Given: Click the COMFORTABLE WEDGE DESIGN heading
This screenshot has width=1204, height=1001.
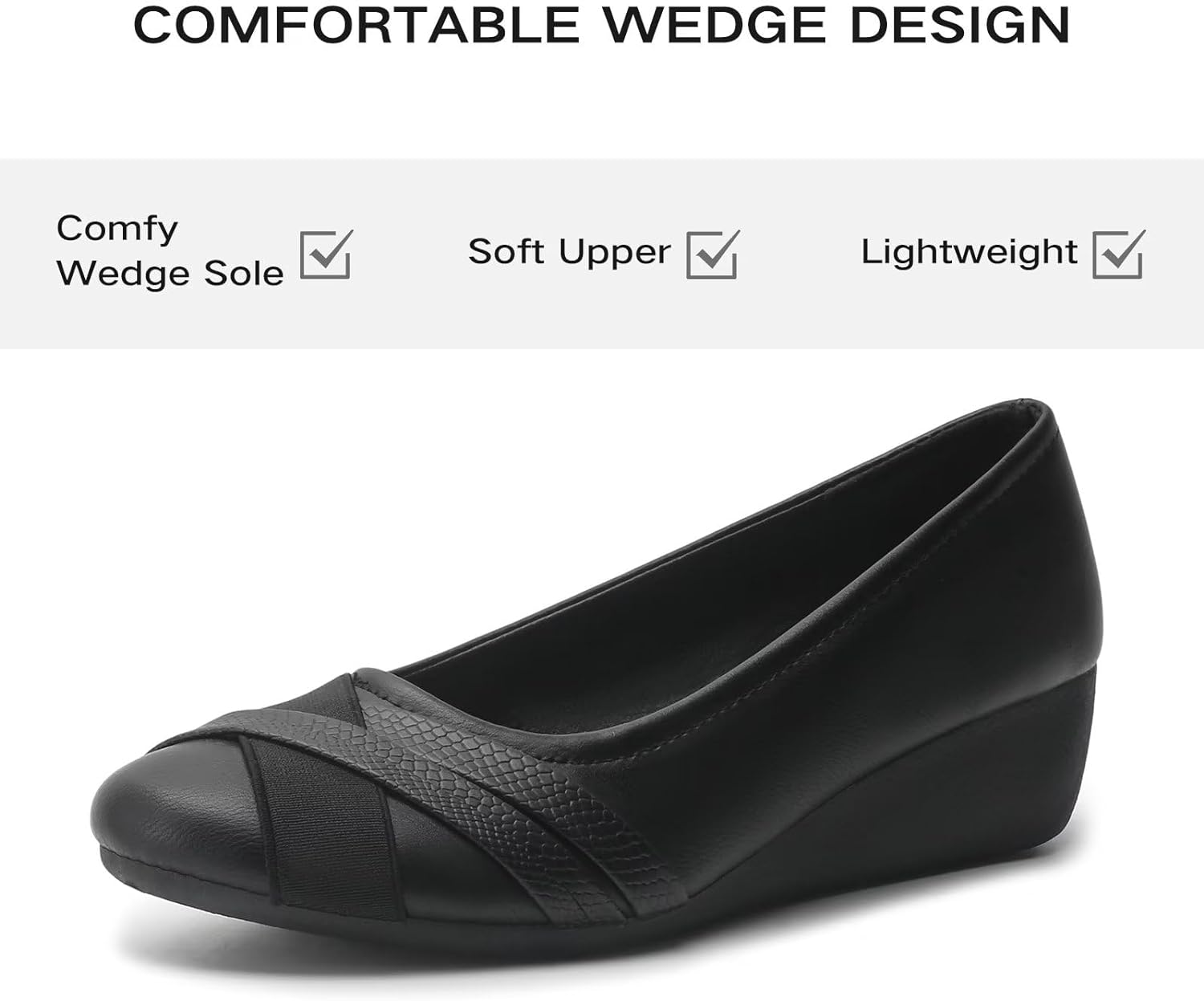Looking at the screenshot, I should click(601, 26).
